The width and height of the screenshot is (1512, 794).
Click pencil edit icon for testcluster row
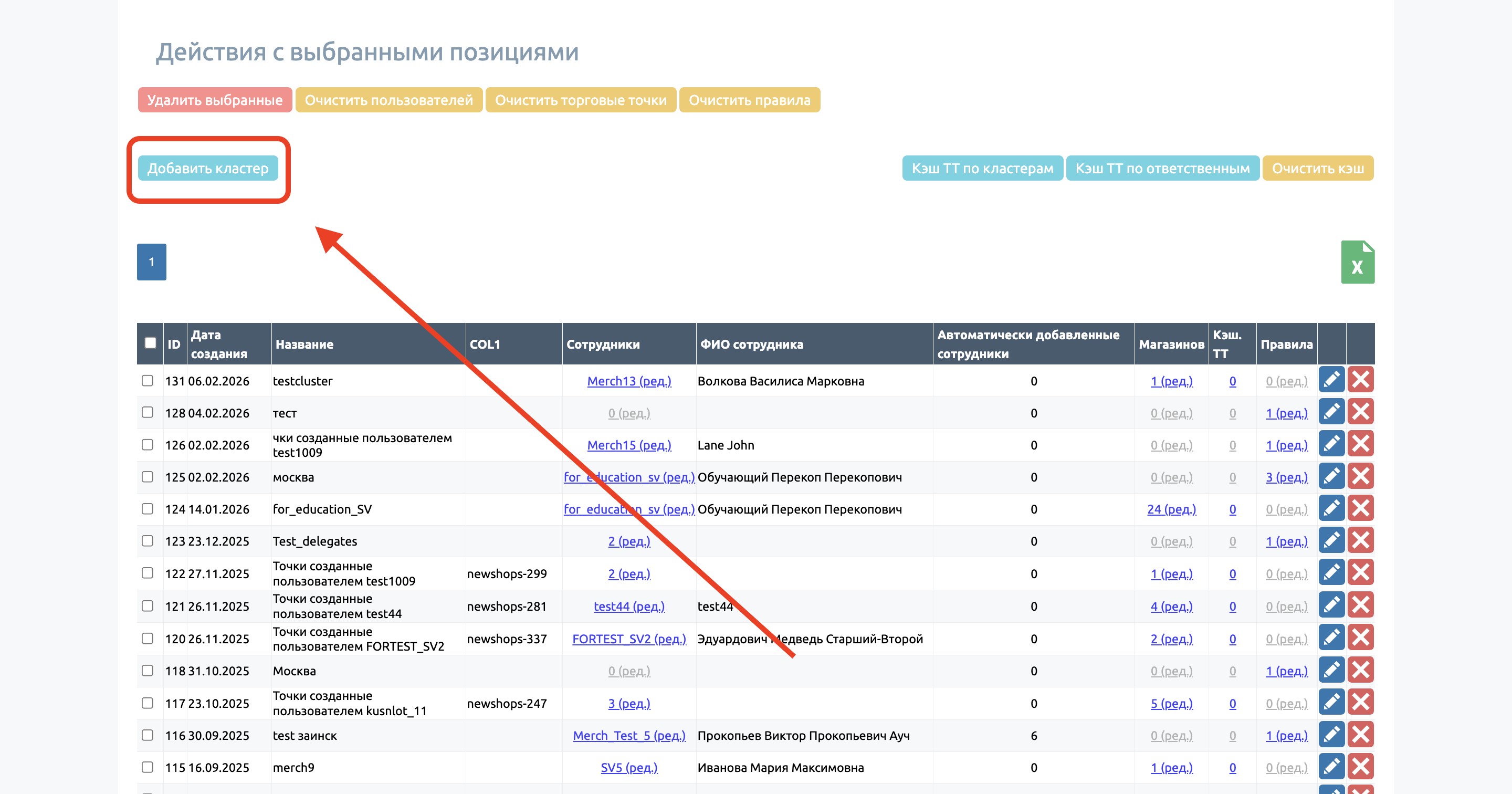click(1331, 380)
